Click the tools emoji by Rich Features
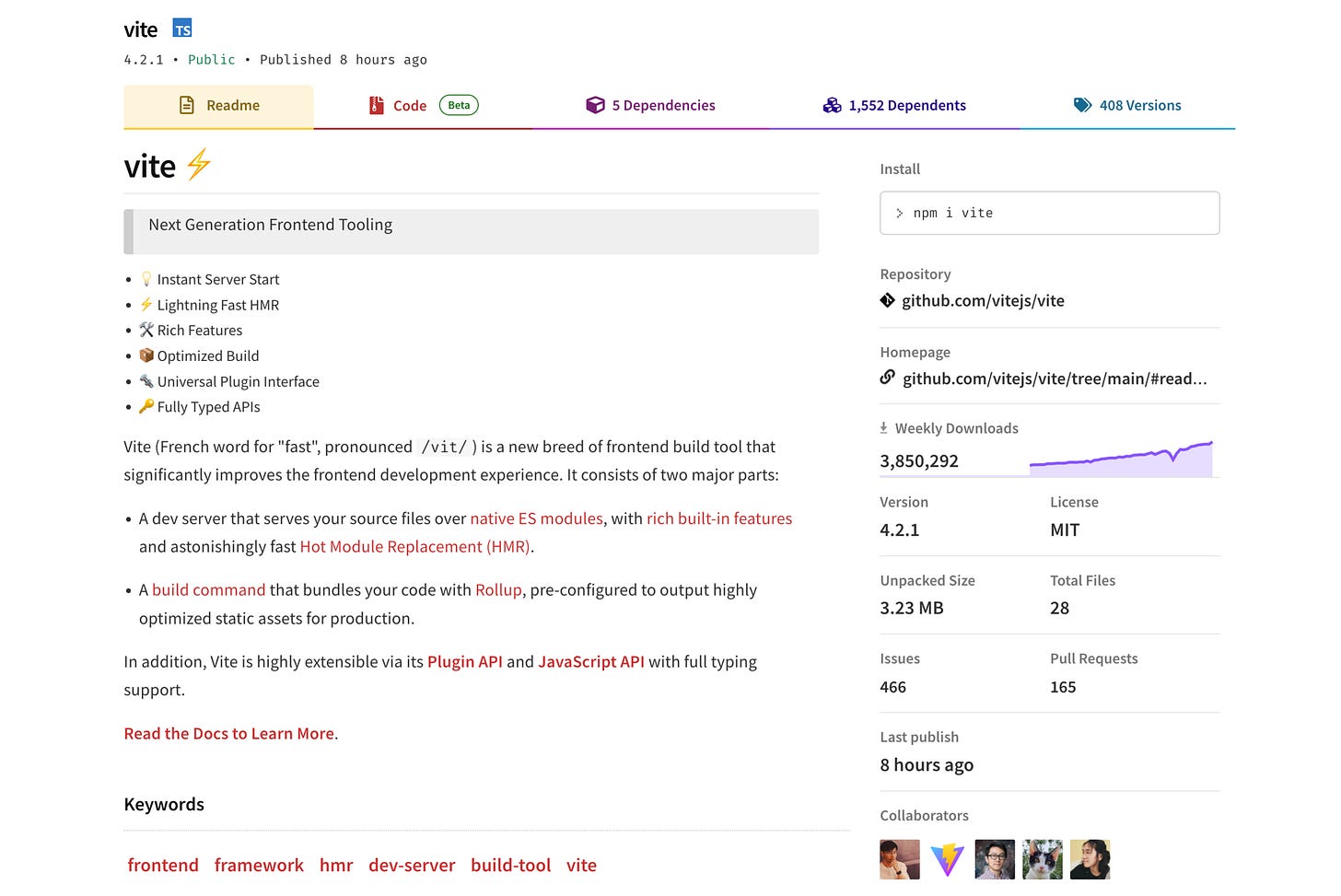The height and width of the screenshot is (896, 1341). (x=146, y=329)
